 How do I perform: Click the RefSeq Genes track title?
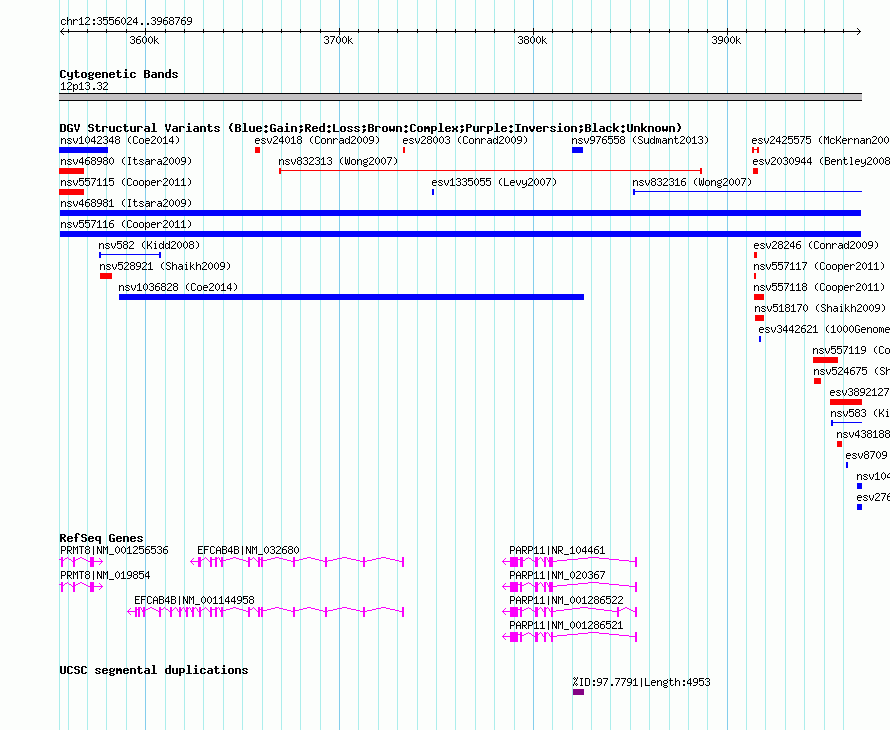[x=101, y=538]
